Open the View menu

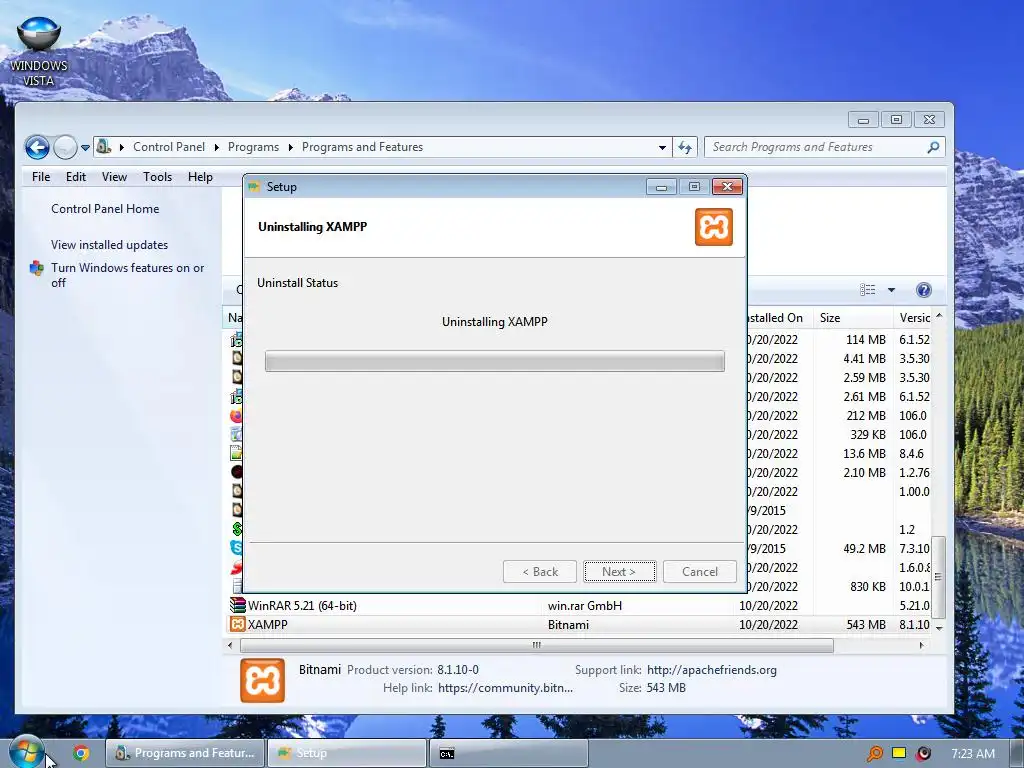coord(114,177)
